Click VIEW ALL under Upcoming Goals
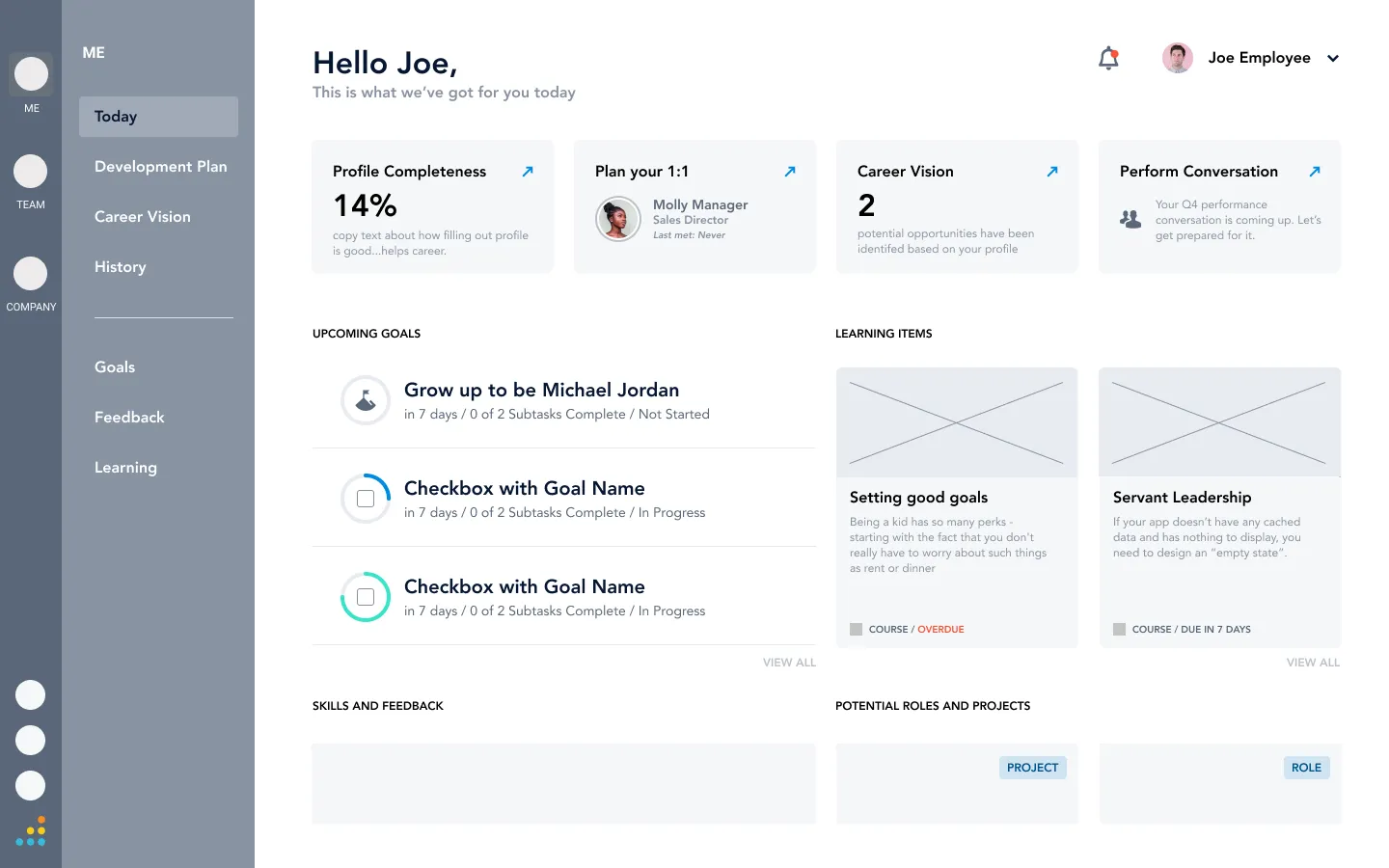The image size is (1389, 868). click(x=789, y=663)
